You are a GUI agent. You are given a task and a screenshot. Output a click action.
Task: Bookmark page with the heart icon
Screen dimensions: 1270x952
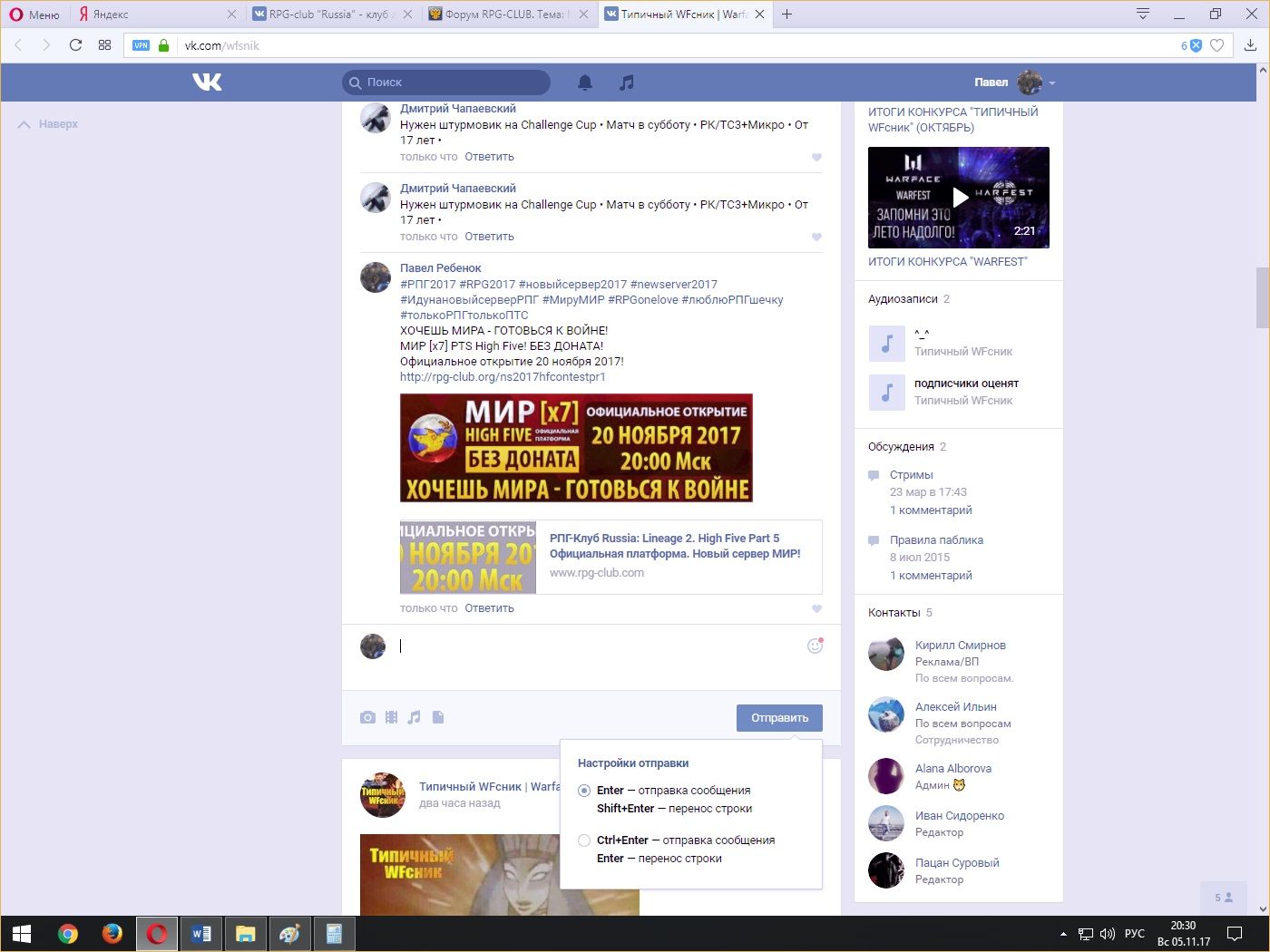pyautogui.click(x=1217, y=45)
